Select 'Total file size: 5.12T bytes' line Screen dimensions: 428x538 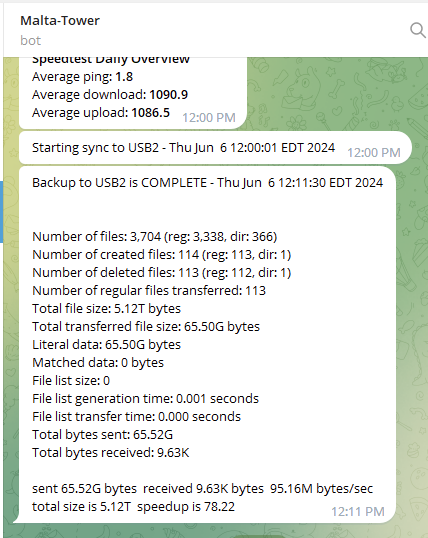[x=106, y=308]
